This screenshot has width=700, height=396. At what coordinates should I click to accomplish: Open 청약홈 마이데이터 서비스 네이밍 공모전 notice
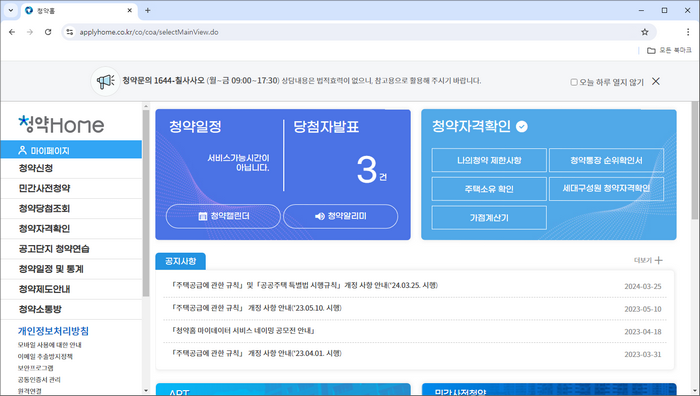click(x=244, y=331)
